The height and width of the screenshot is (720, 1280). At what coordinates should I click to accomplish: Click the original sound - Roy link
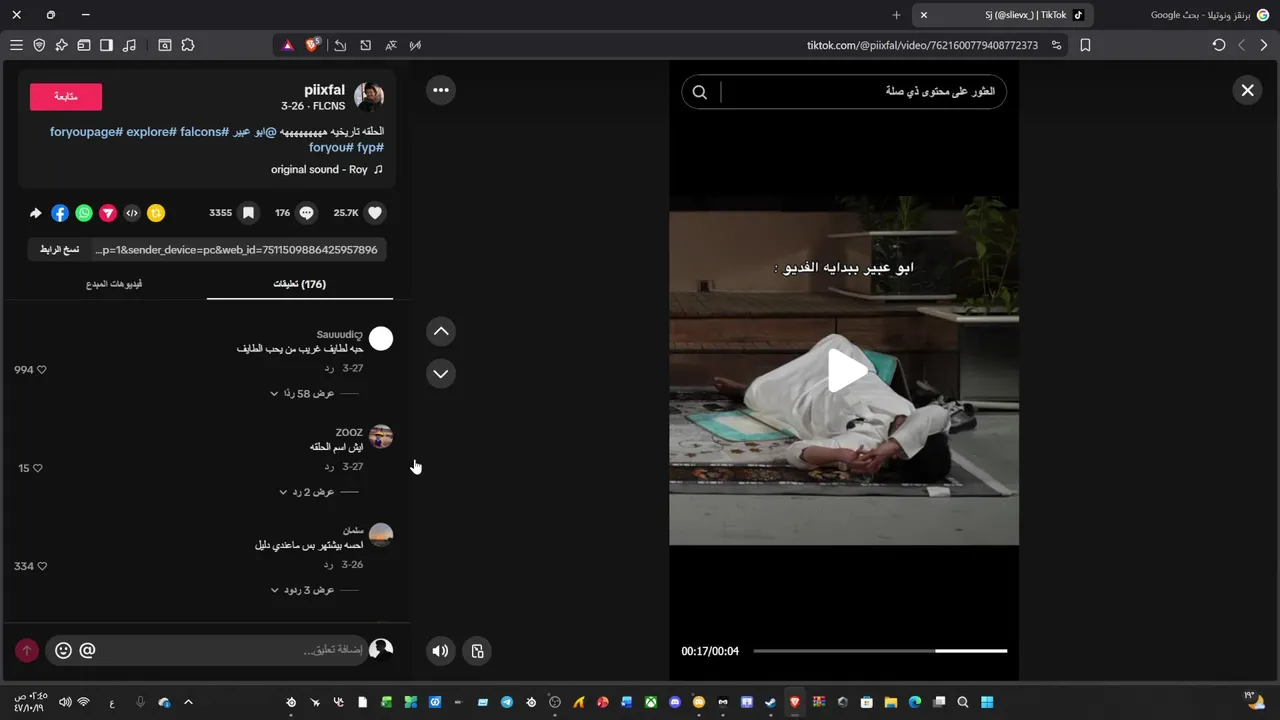pyautogui.click(x=319, y=170)
